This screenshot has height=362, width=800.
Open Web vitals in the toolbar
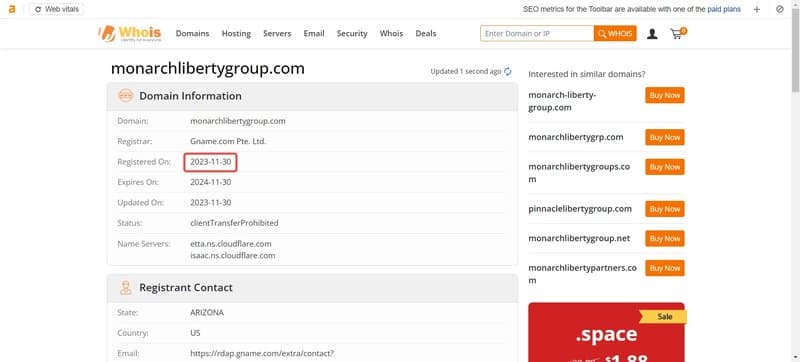pos(56,9)
